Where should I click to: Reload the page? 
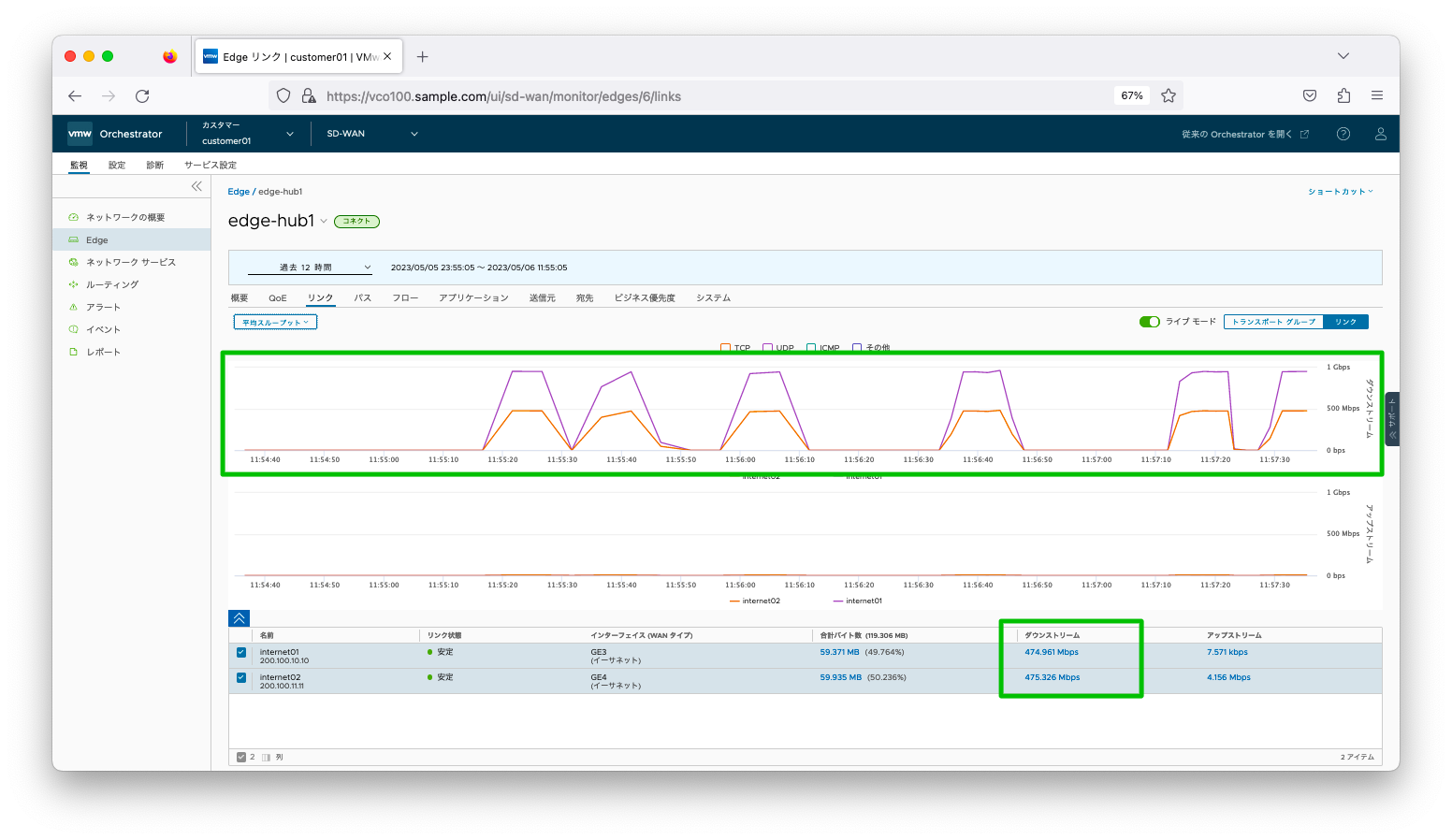[x=142, y=95]
